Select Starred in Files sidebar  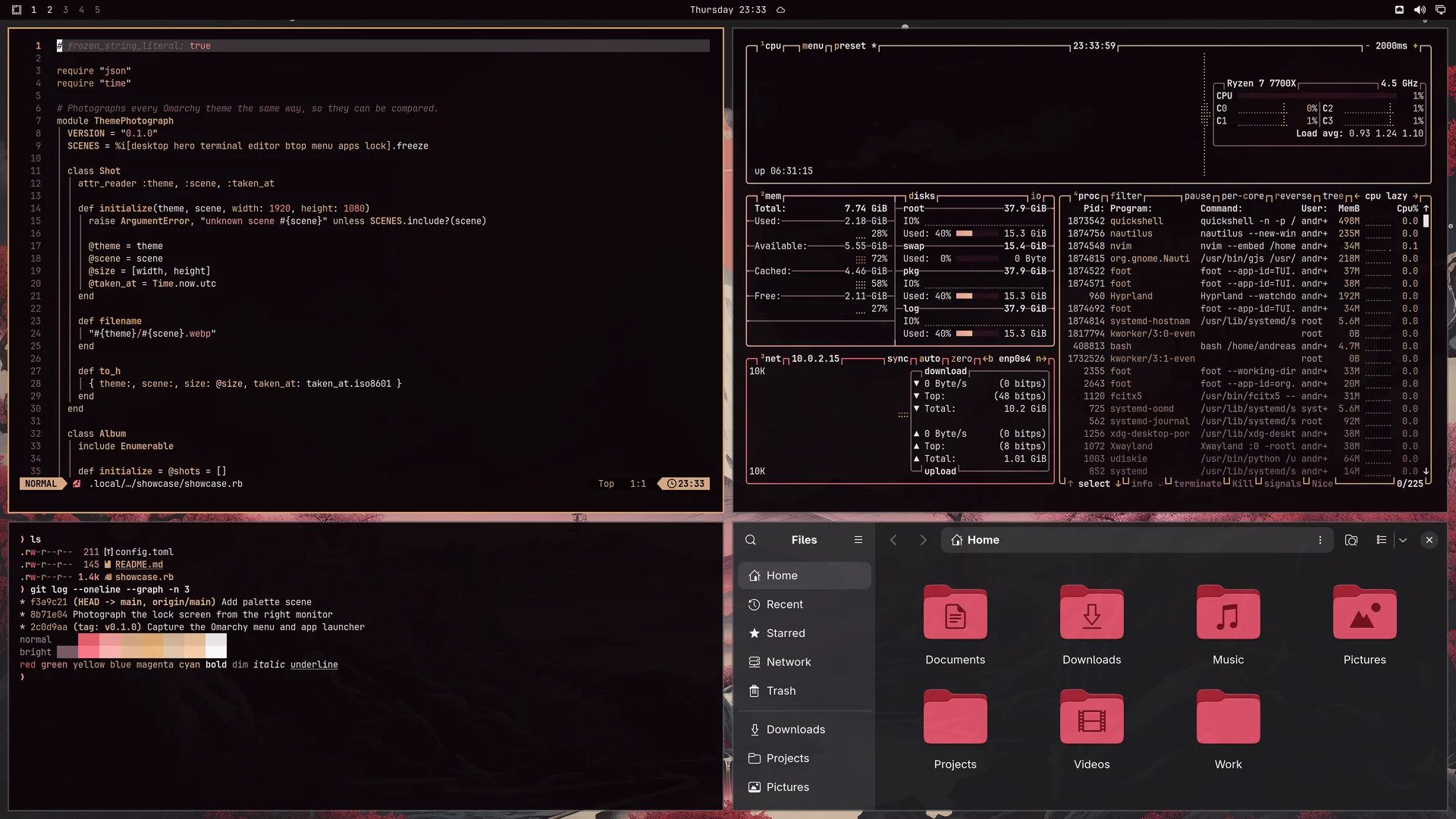pyautogui.click(x=805, y=633)
